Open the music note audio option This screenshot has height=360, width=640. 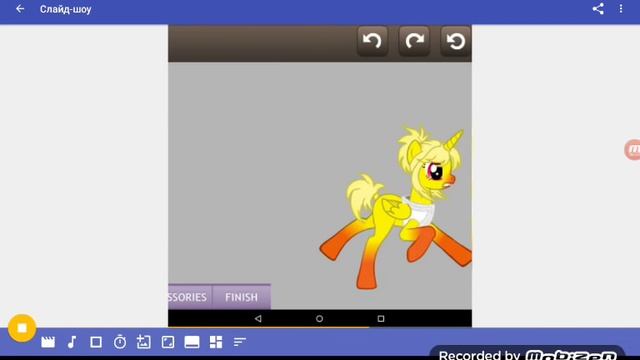click(x=72, y=342)
